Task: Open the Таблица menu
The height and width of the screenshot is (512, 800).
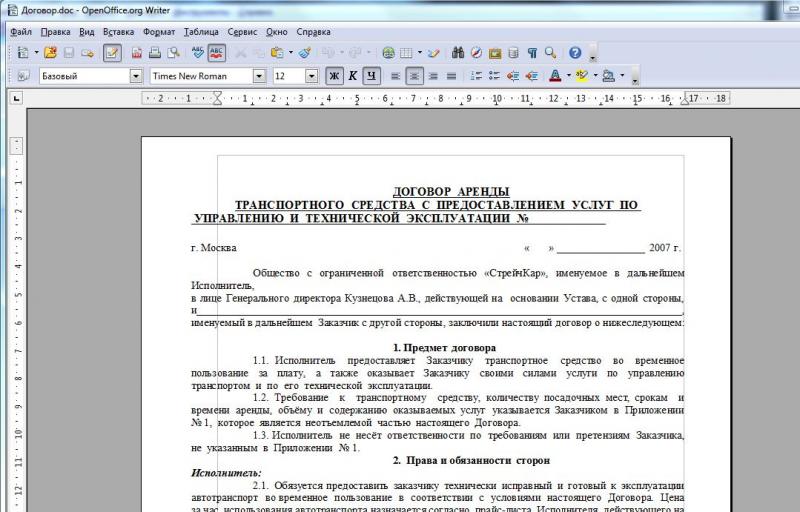Action: 202,32
